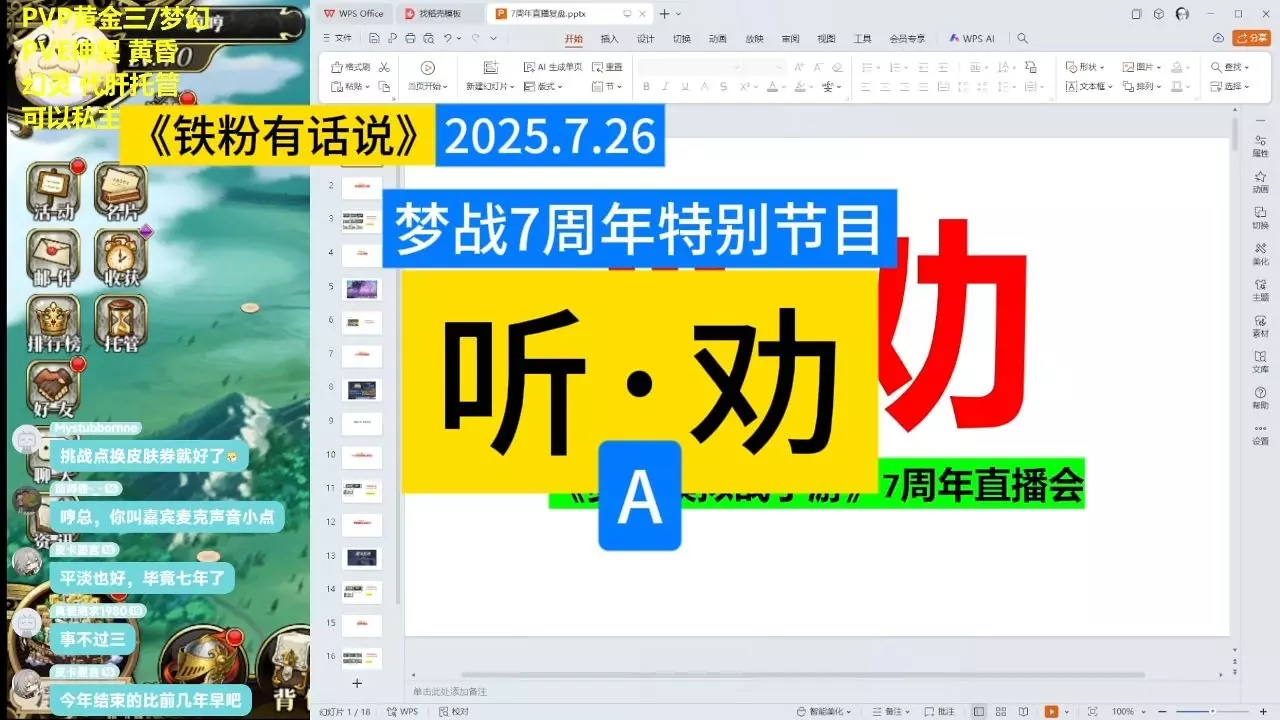The image size is (1280, 720).
Task: Open the 形状 shapes dropdown
Action: point(1086,67)
